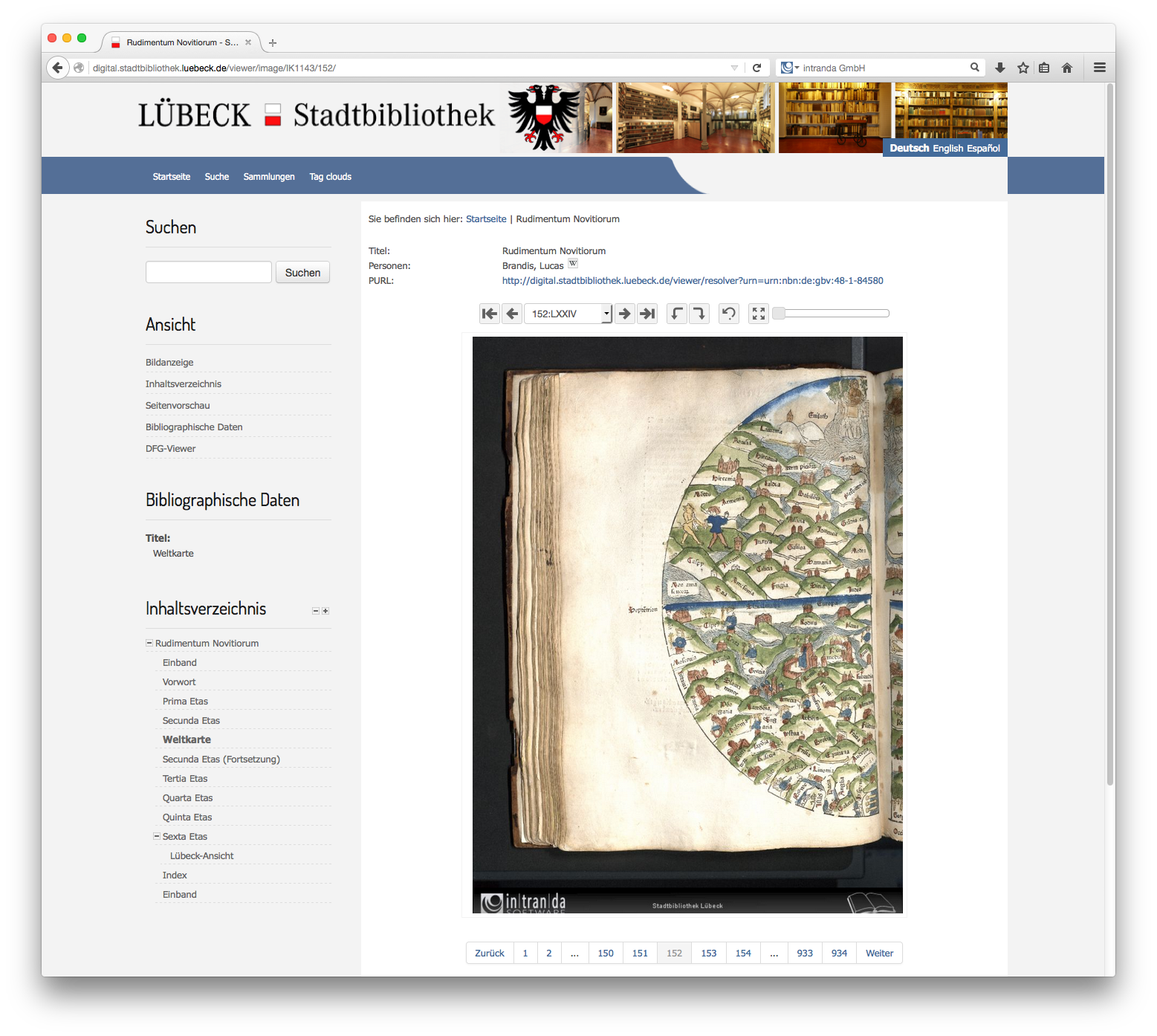Go to page 150 in pagination
Image resolution: width=1157 pixels, height=1036 pixels.
606,954
